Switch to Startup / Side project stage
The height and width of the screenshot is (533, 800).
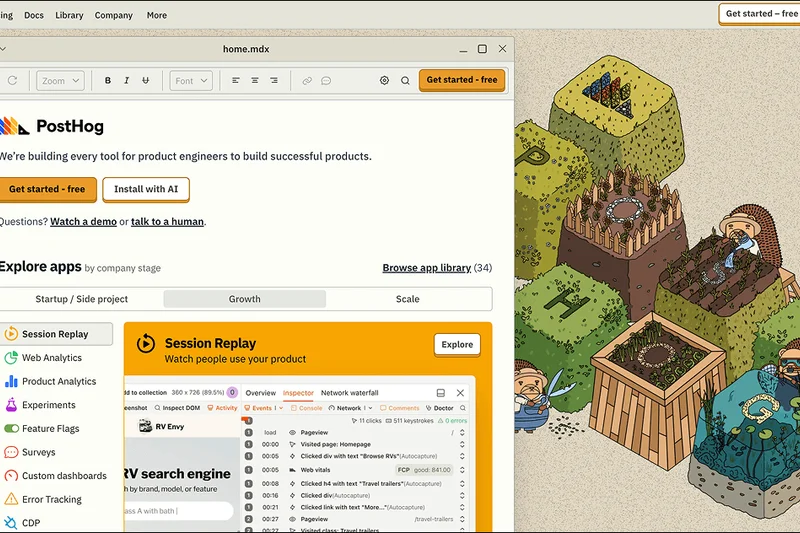click(x=81, y=299)
